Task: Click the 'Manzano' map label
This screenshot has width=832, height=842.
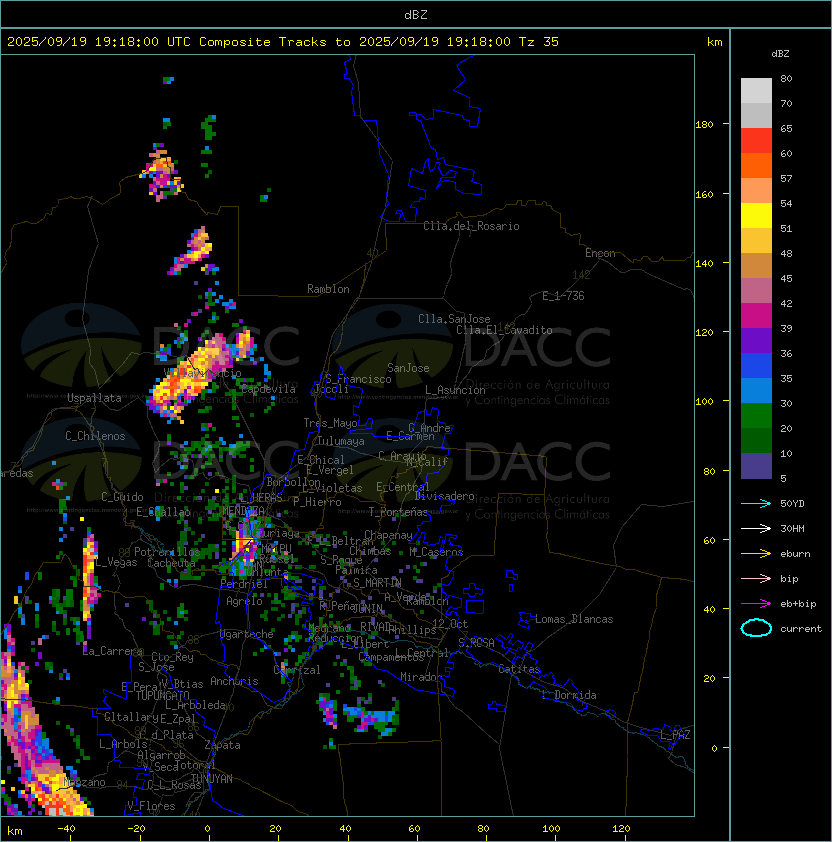Action: [x=84, y=782]
